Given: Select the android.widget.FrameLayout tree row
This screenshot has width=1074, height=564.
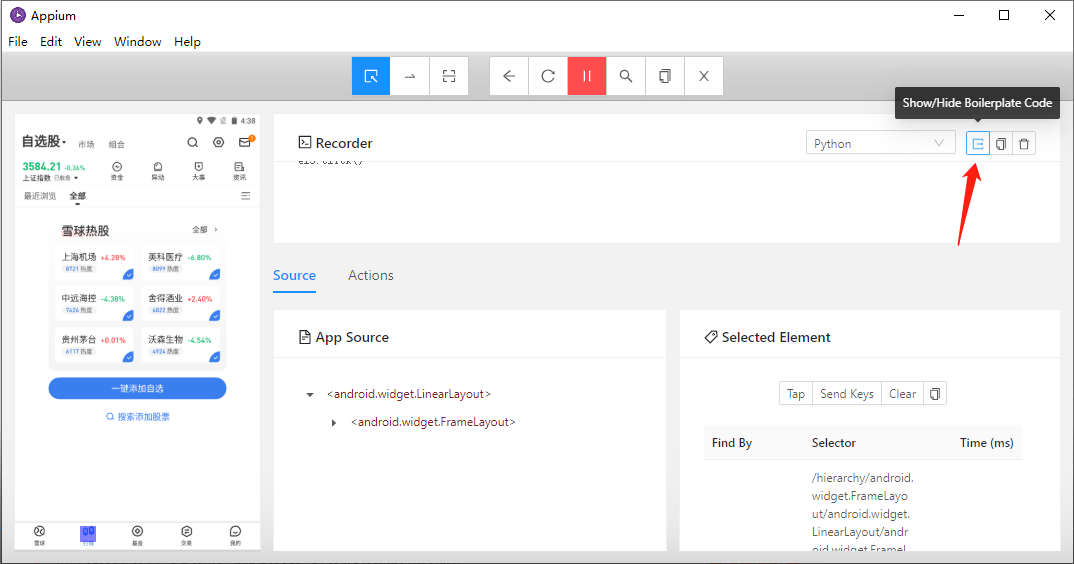Looking at the screenshot, I should [433, 422].
